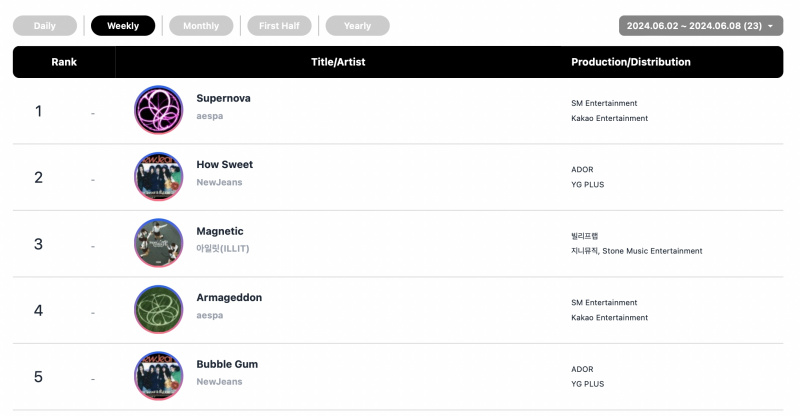Open the Armageddon album cover

158,309
